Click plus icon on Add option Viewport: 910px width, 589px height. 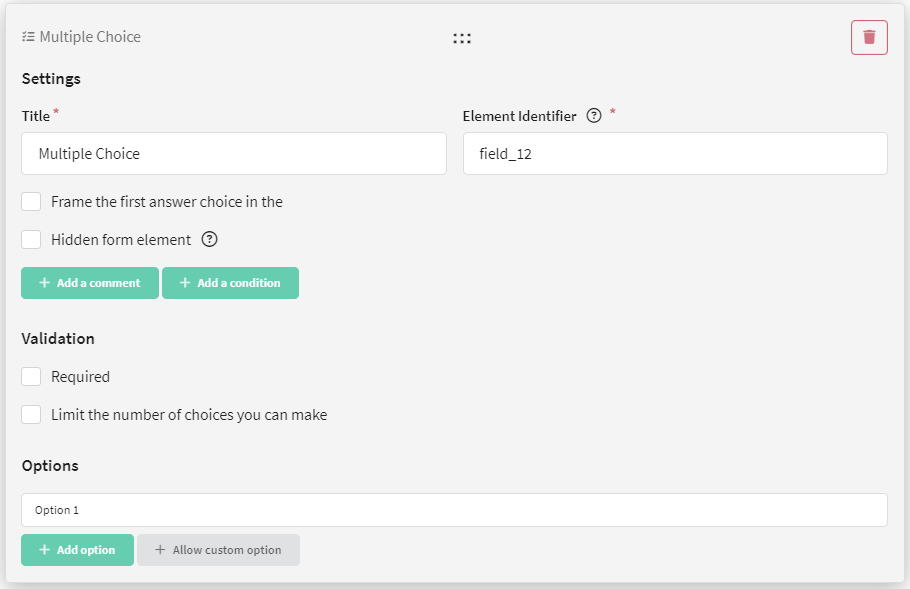[45, 550]
